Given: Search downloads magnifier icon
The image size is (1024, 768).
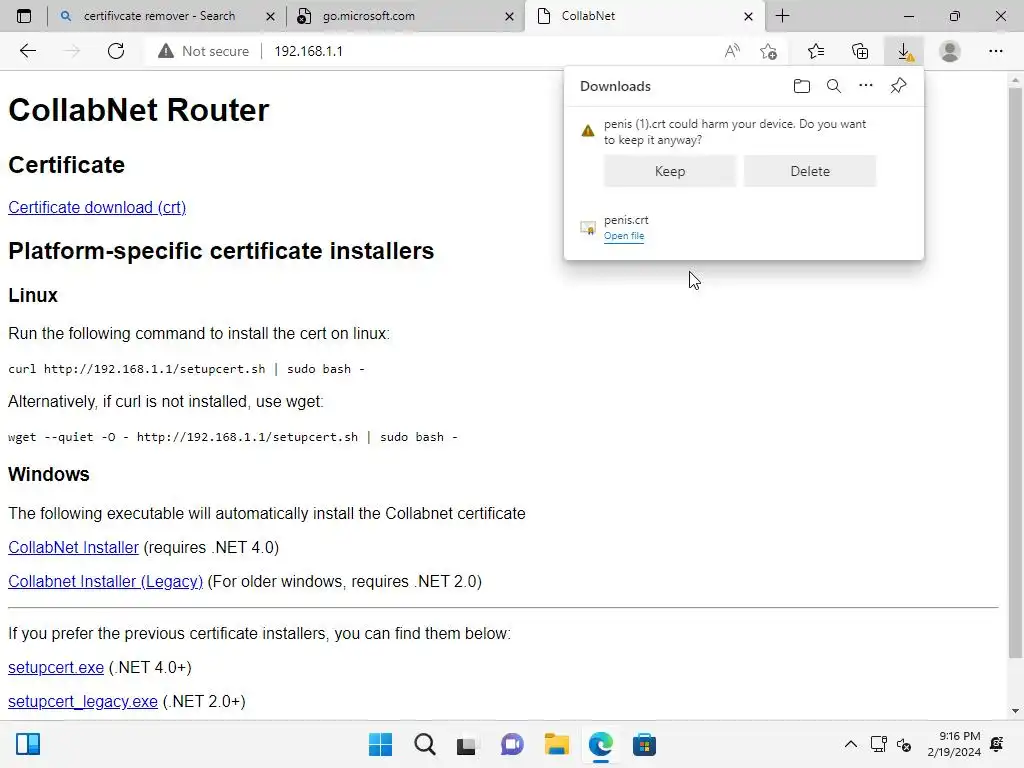Looking at the screenshot, I should (833, 86).
